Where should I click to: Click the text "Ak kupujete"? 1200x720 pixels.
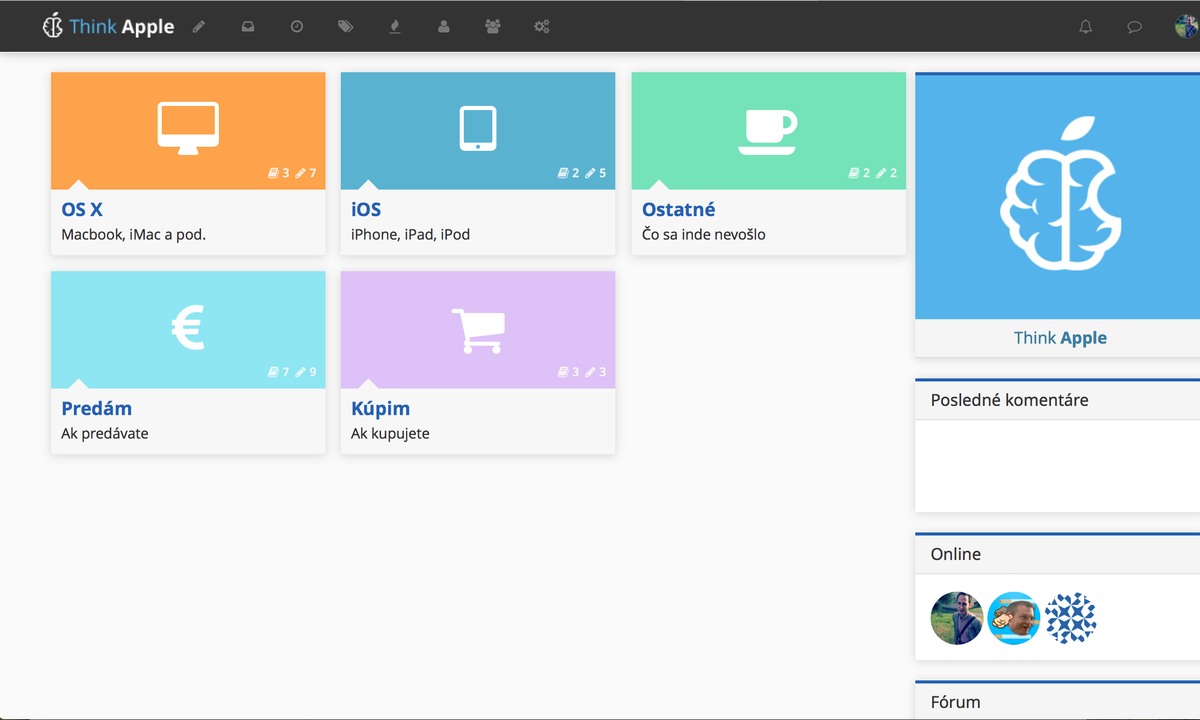[x=391, y=434]
